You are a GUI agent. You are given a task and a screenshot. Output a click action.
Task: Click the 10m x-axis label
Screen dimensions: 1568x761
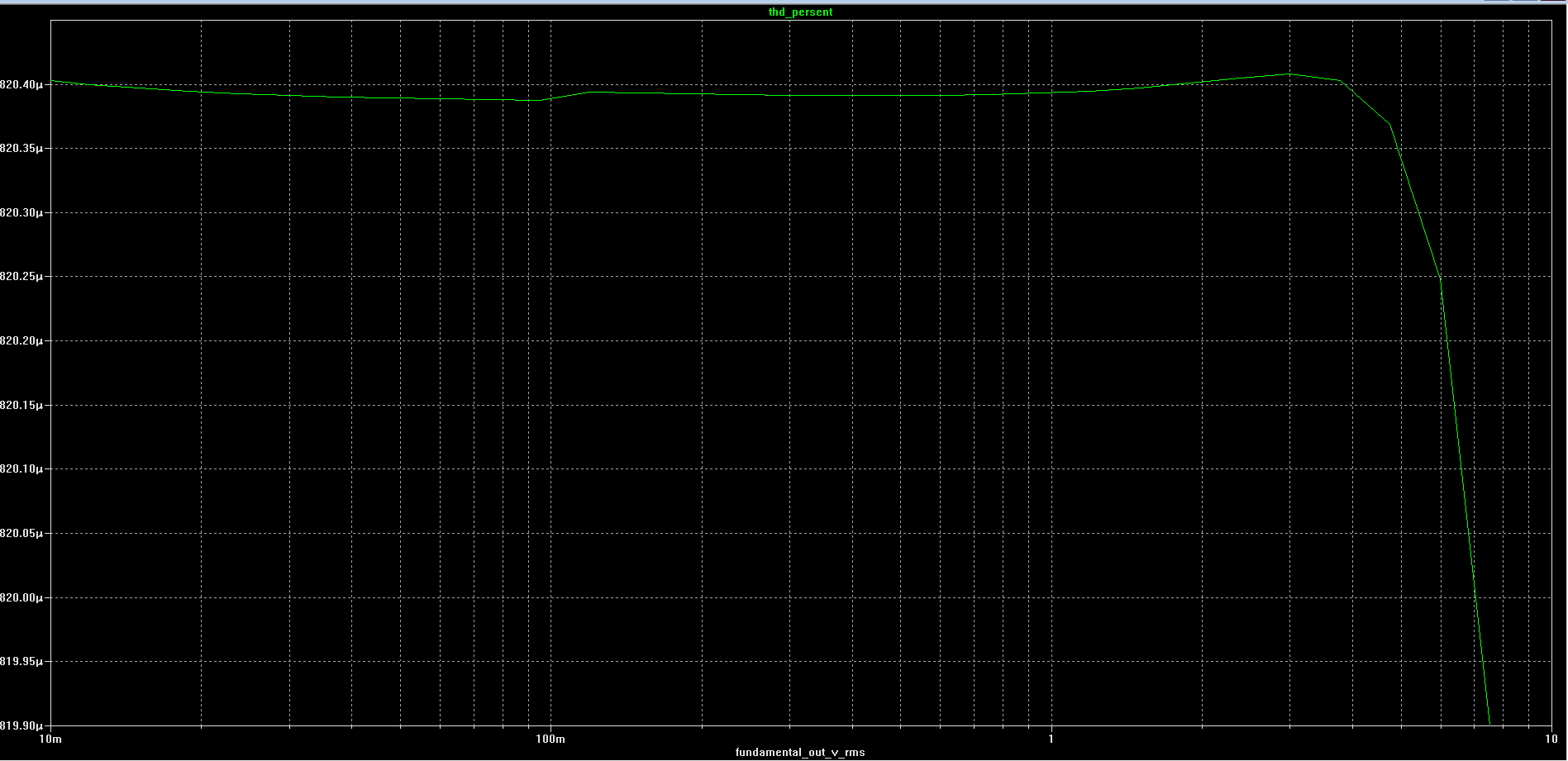coord(51,739)
